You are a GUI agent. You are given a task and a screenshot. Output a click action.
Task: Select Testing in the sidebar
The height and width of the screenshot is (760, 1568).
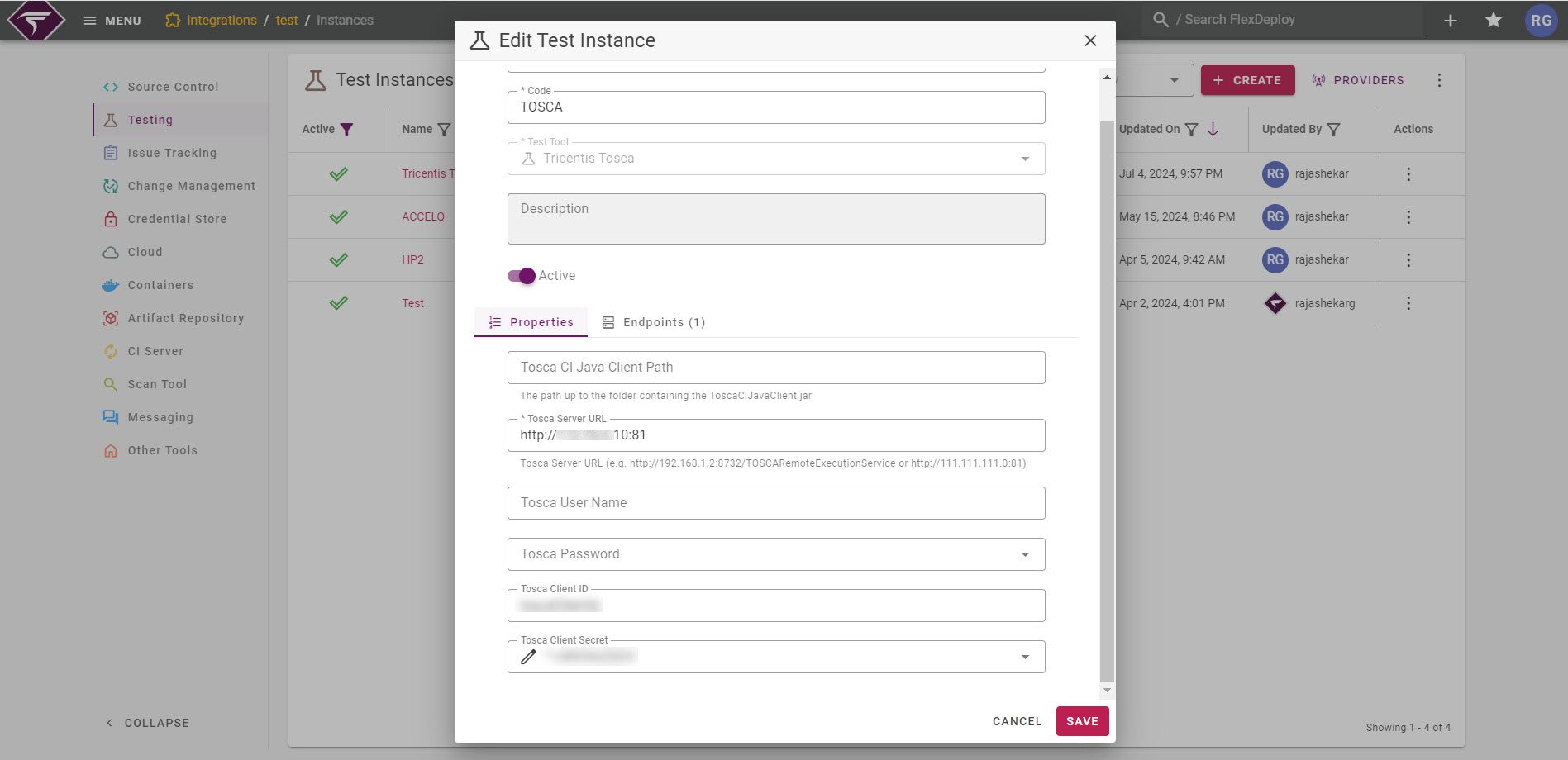[150, 120]
